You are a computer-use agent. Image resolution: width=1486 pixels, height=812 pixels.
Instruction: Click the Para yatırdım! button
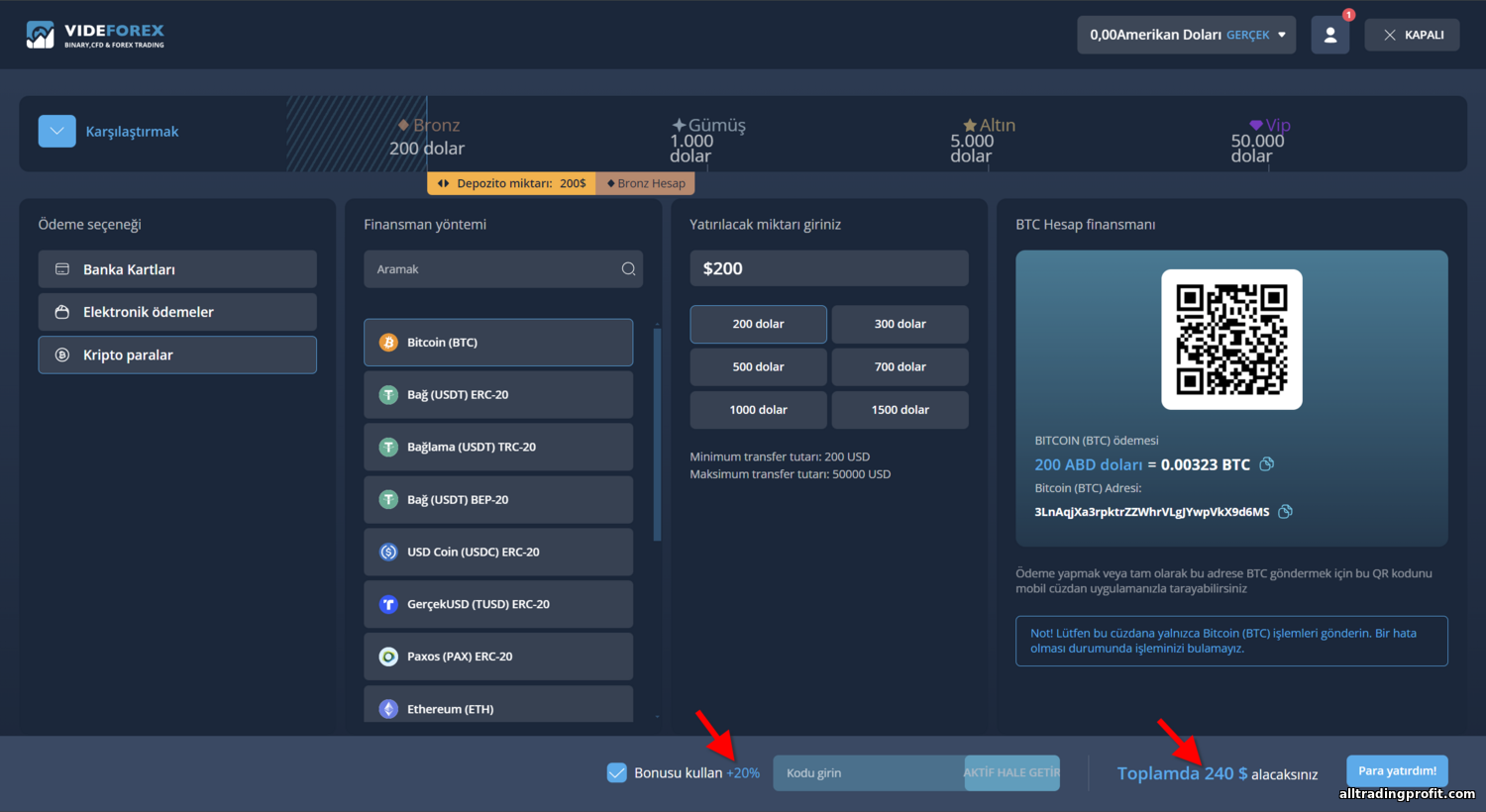pyautogui.click(x=1397, y=771)
